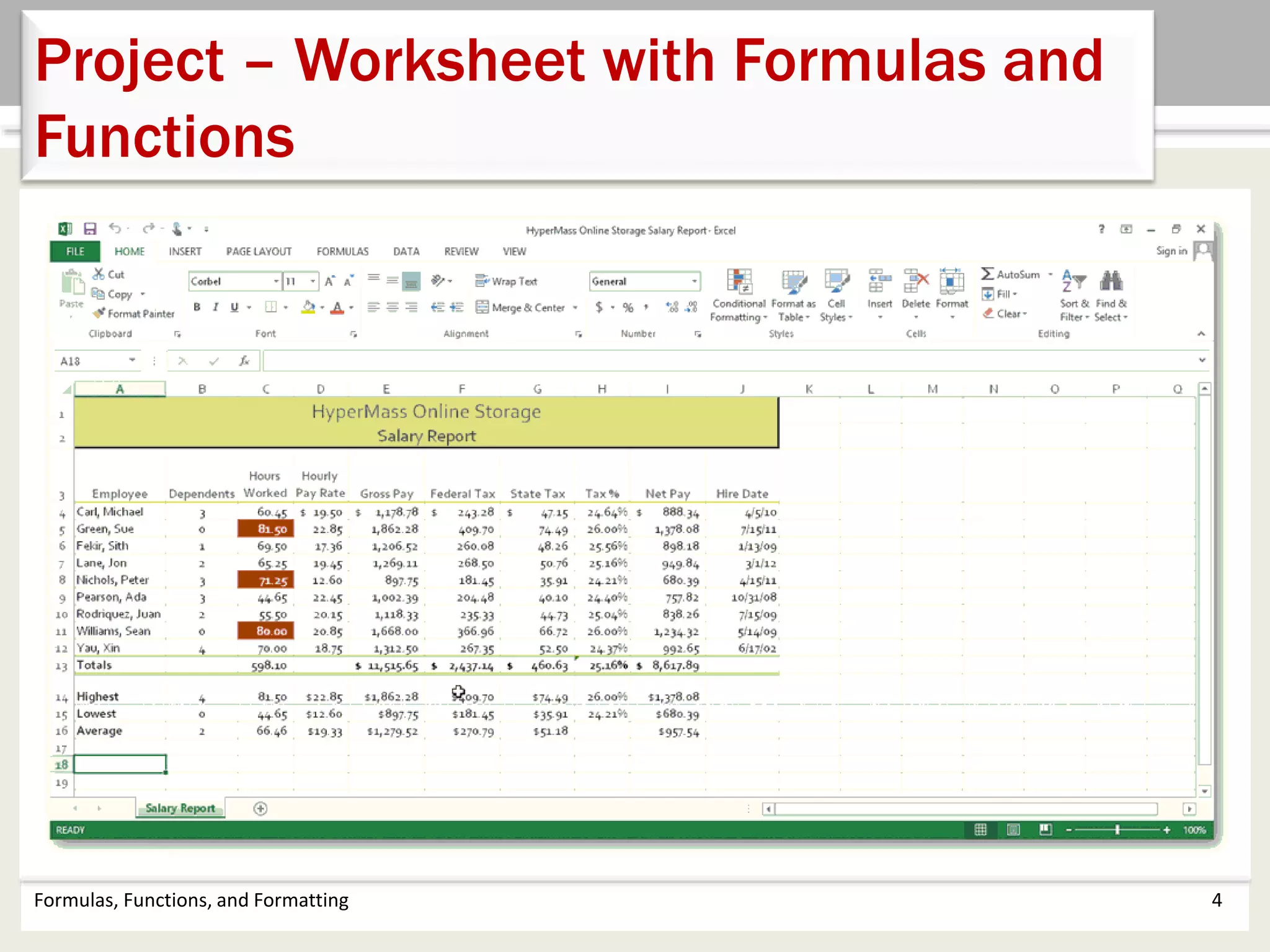The height and width of the screenshot is (952, 1270).
Task: Open the Clear dropdown
Action: [1005, 314]
